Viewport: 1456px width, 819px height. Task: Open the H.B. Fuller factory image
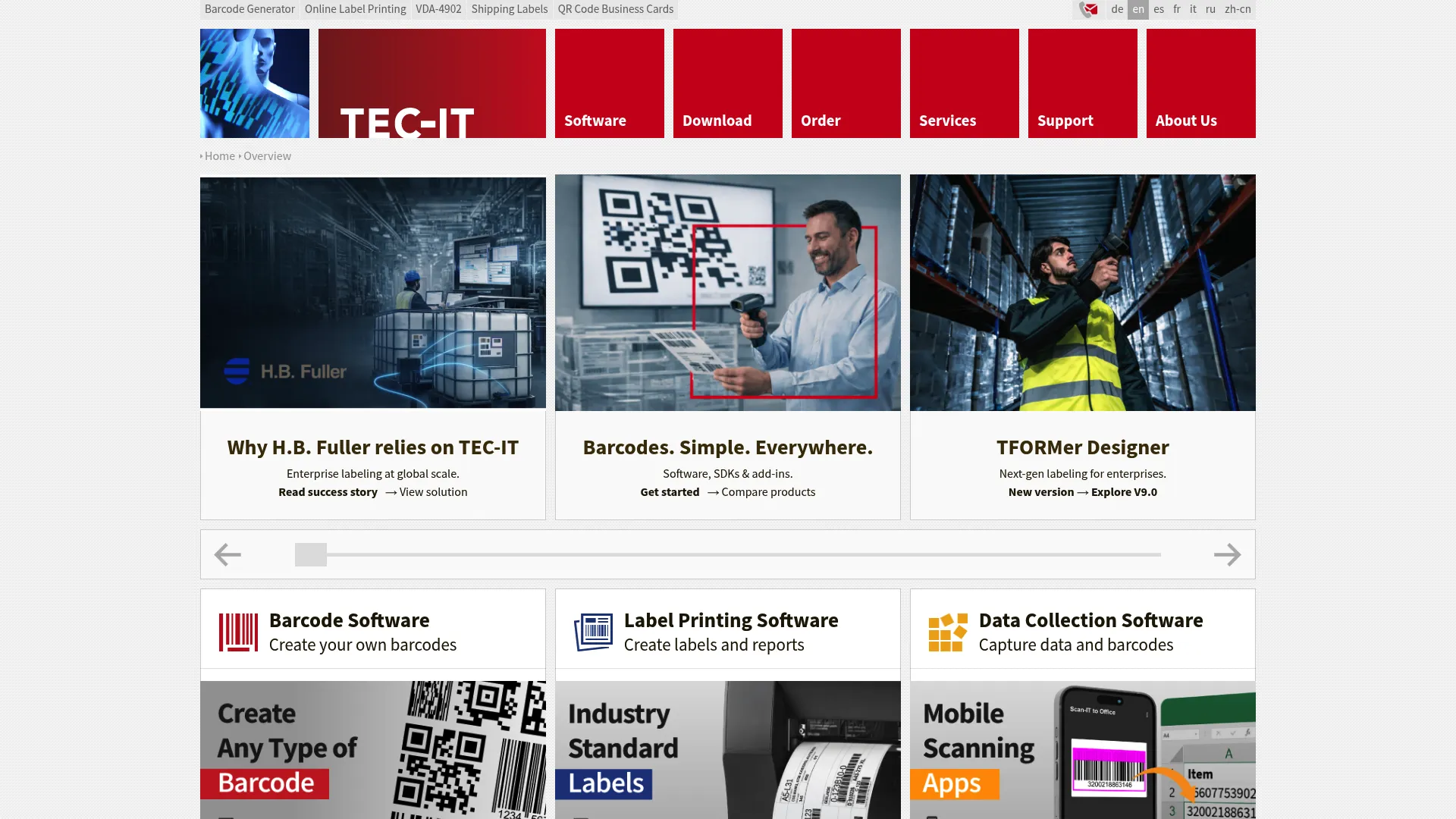click(x=373, y=293)
